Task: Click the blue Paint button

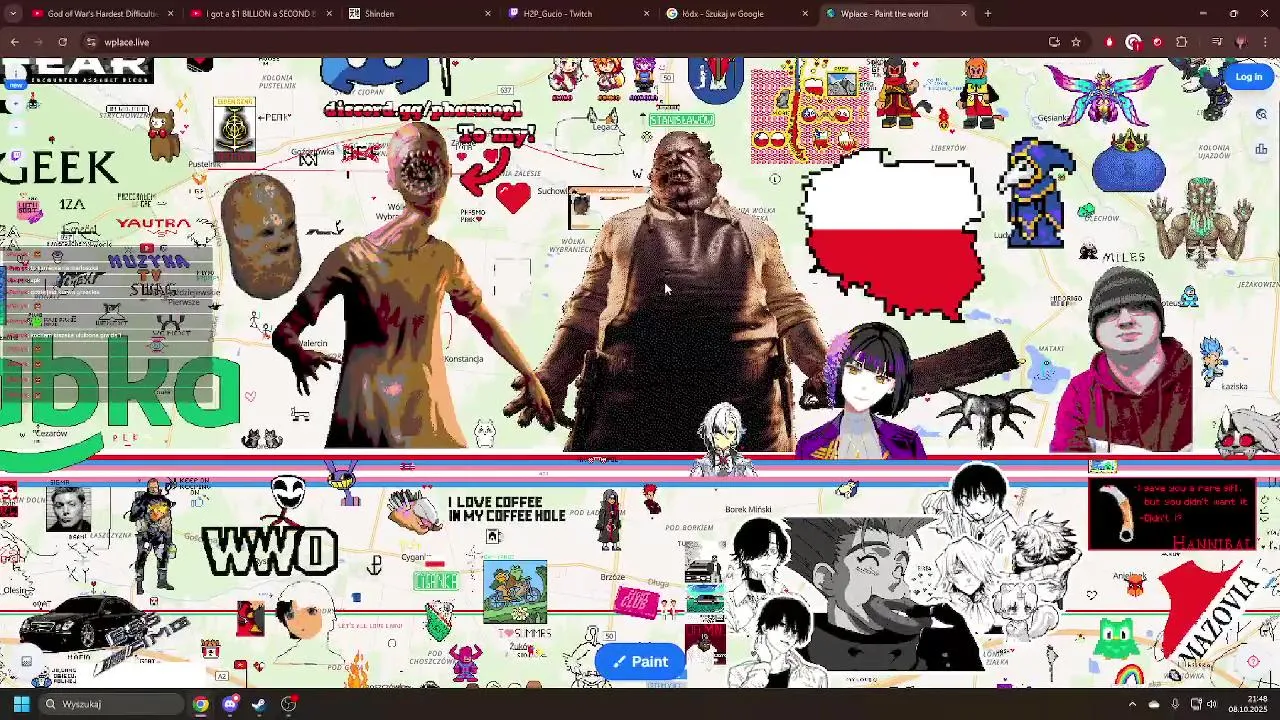Action: (640, 662)
